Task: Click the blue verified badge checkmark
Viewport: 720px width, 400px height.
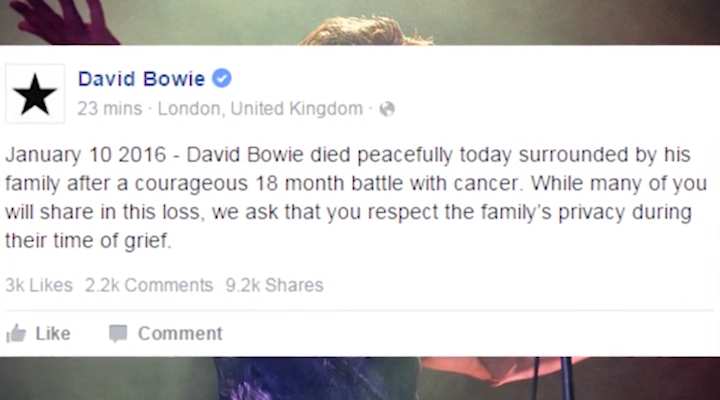Action: tap(222, 78)
